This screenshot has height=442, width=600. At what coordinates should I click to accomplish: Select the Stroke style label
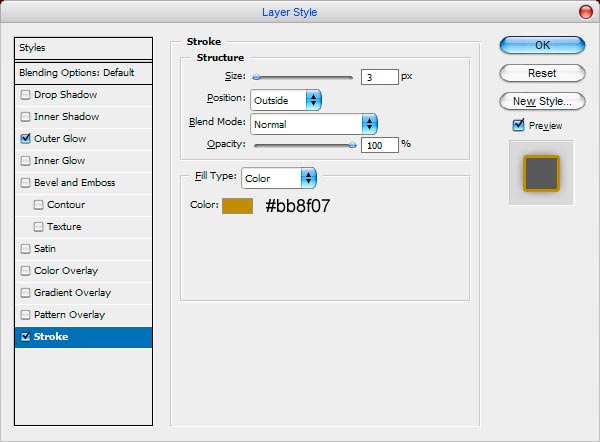51,336
